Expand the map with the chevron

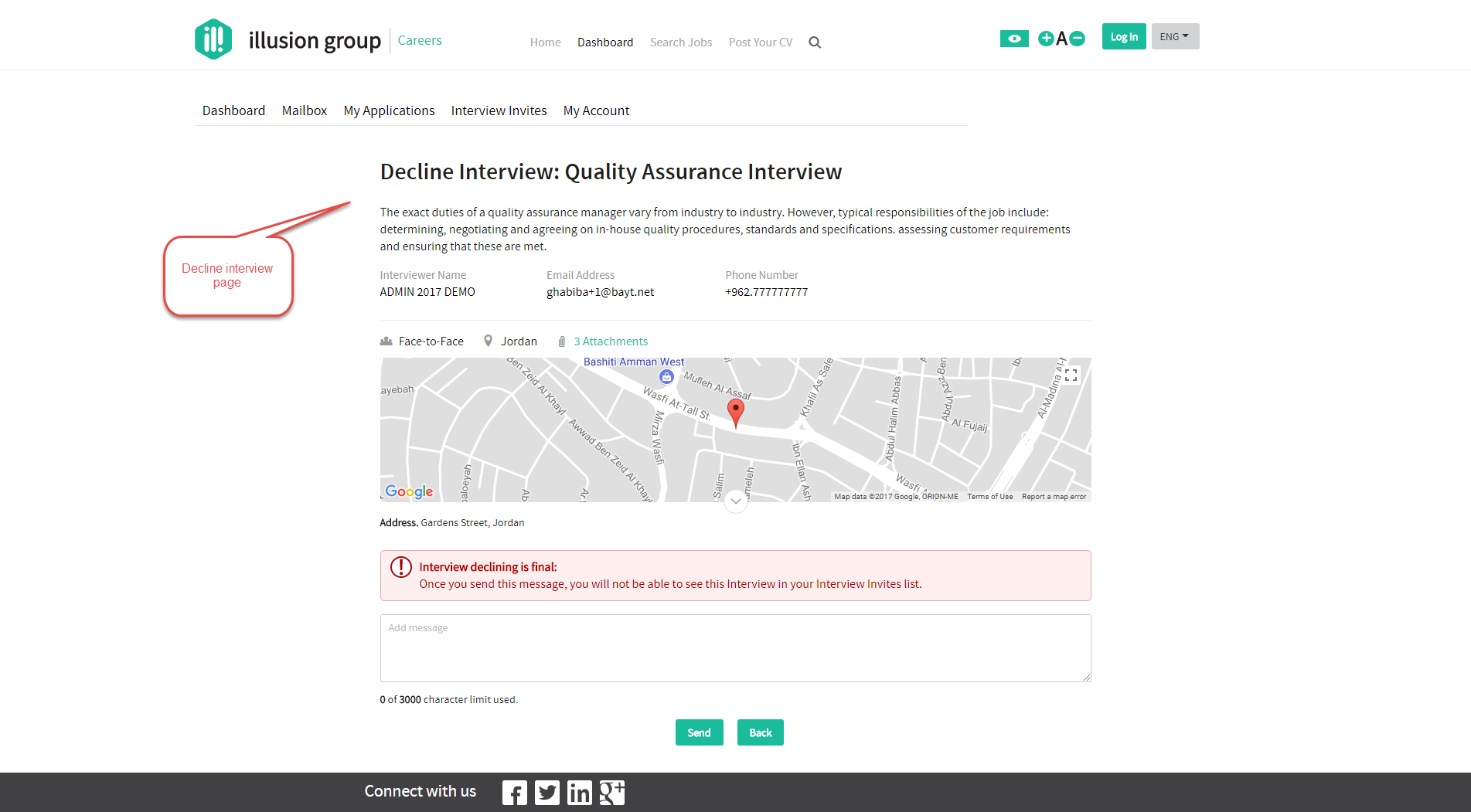(x=736, y=501)
